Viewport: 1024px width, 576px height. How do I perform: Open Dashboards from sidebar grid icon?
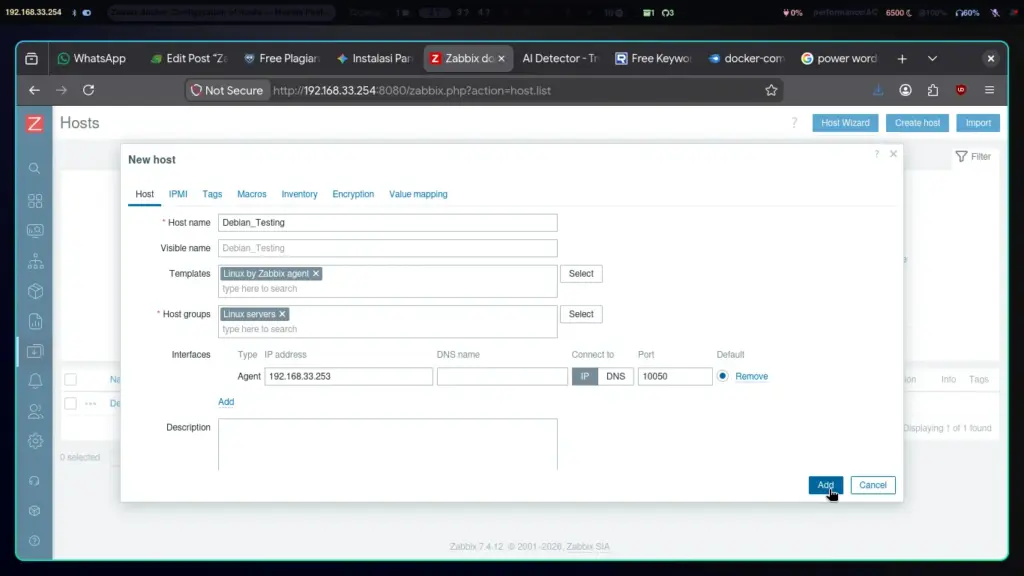click(35, 200)
